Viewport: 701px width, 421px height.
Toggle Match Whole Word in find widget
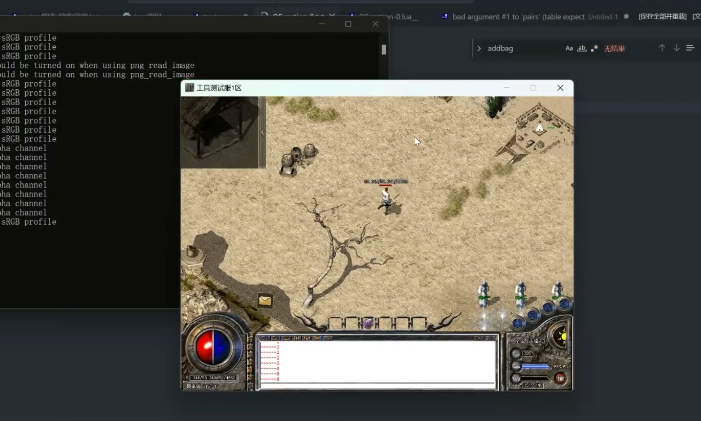coord(582,48)
